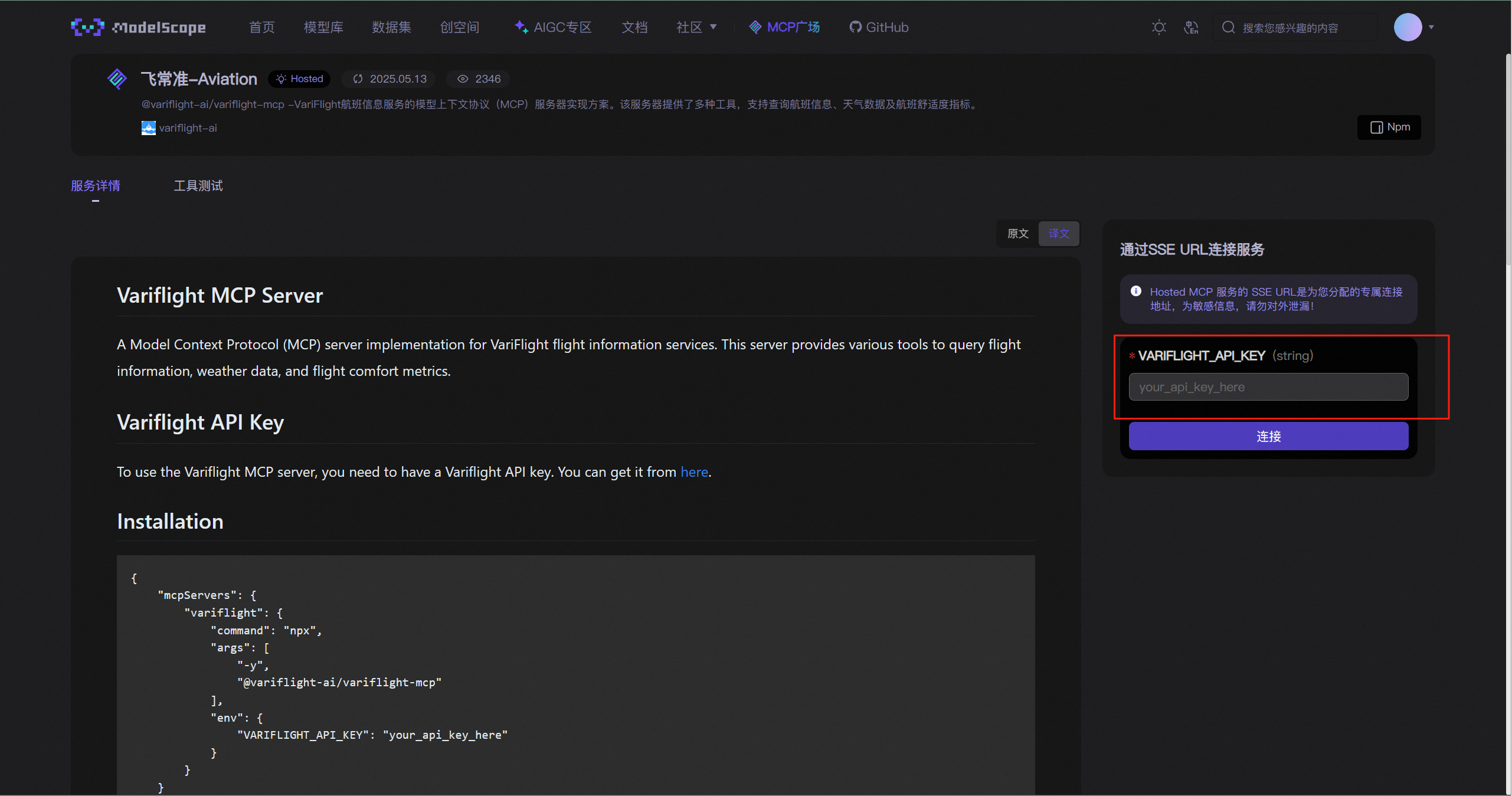The height and width of the screenshot is (796, 1512).
Task: Go to MCP广场 page
Action: [784, 27]
